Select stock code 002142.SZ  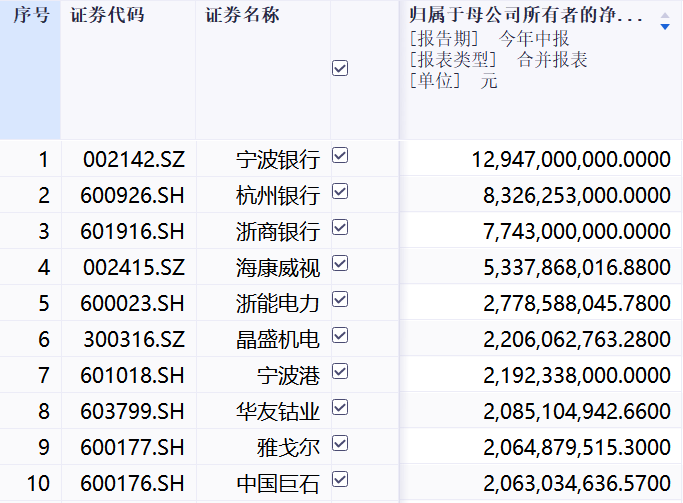134,159
